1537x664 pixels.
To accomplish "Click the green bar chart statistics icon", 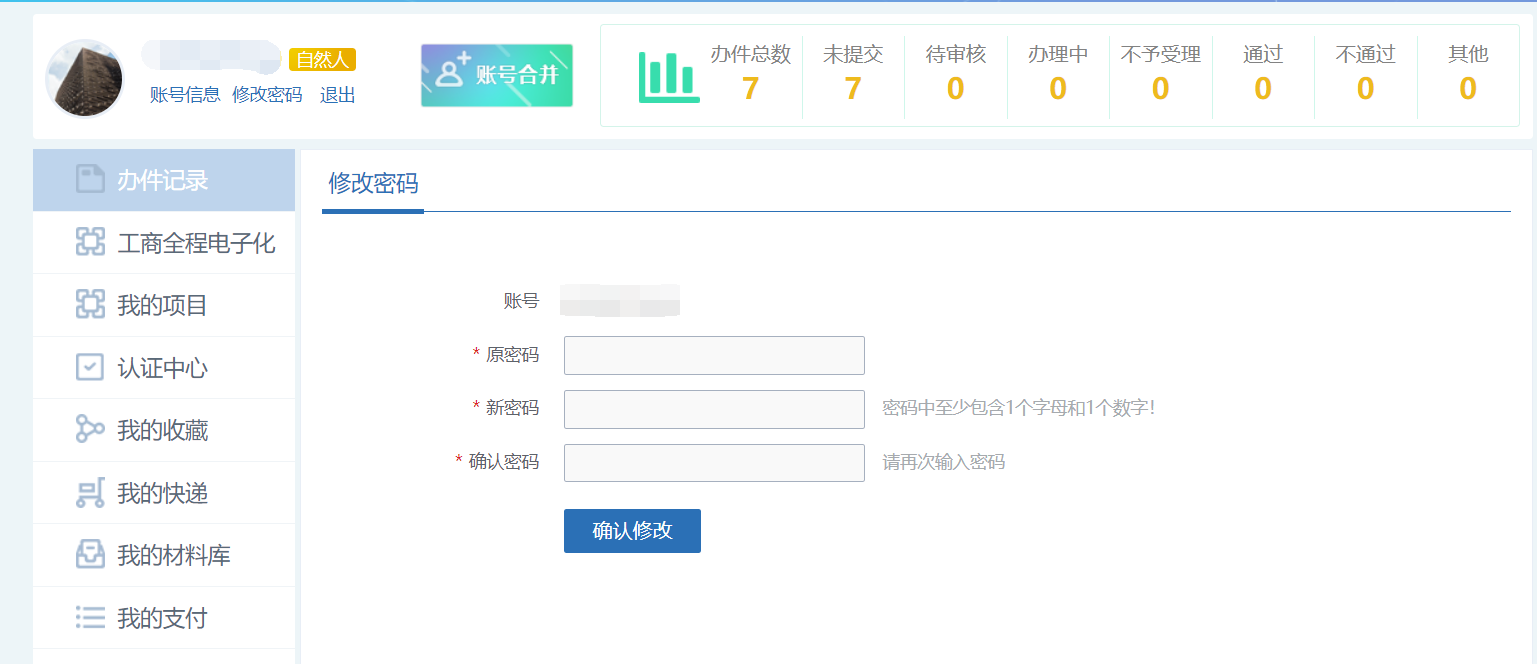I will click(668, 77).
